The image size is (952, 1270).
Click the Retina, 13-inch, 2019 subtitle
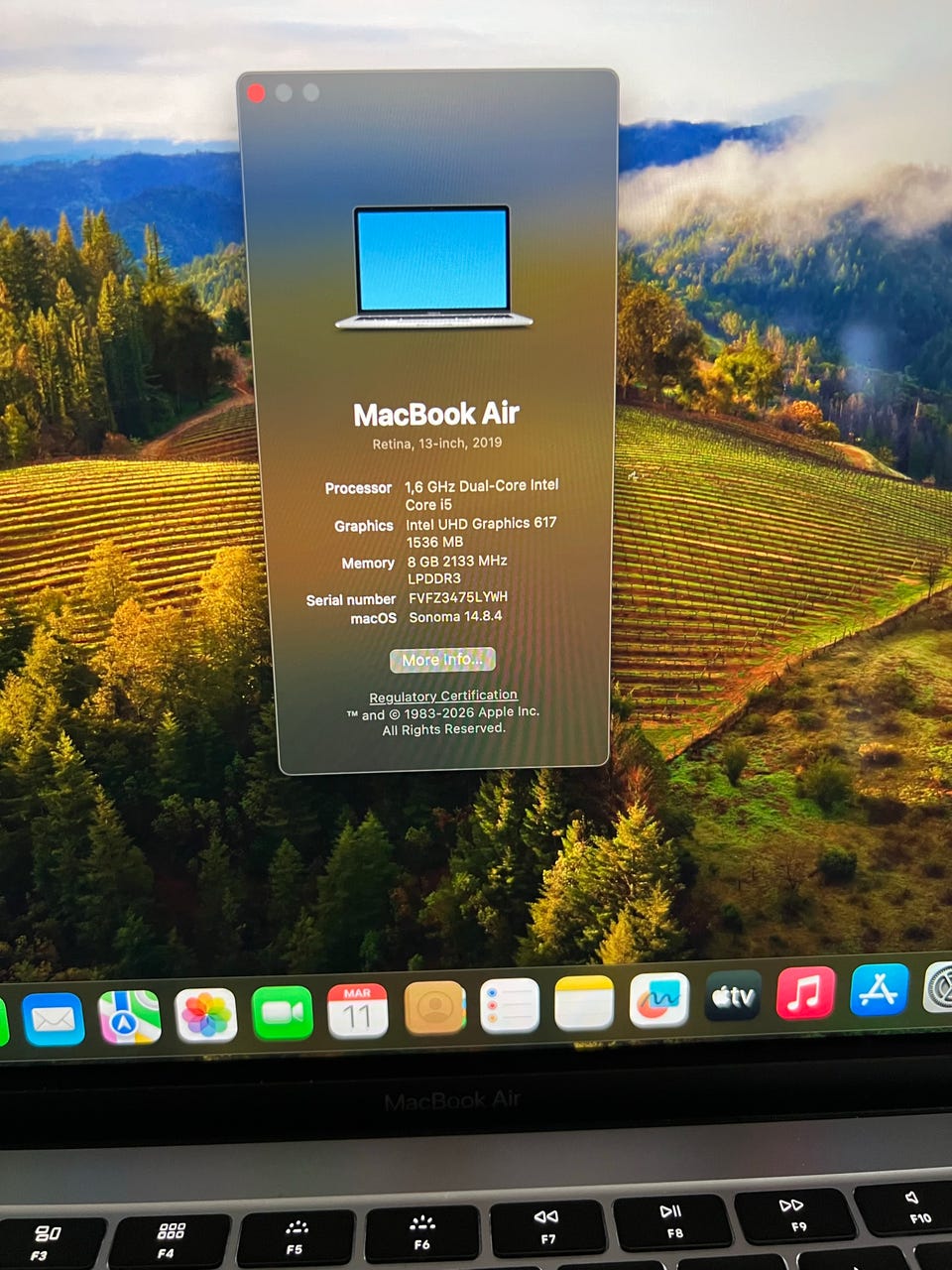click(437, 444)
